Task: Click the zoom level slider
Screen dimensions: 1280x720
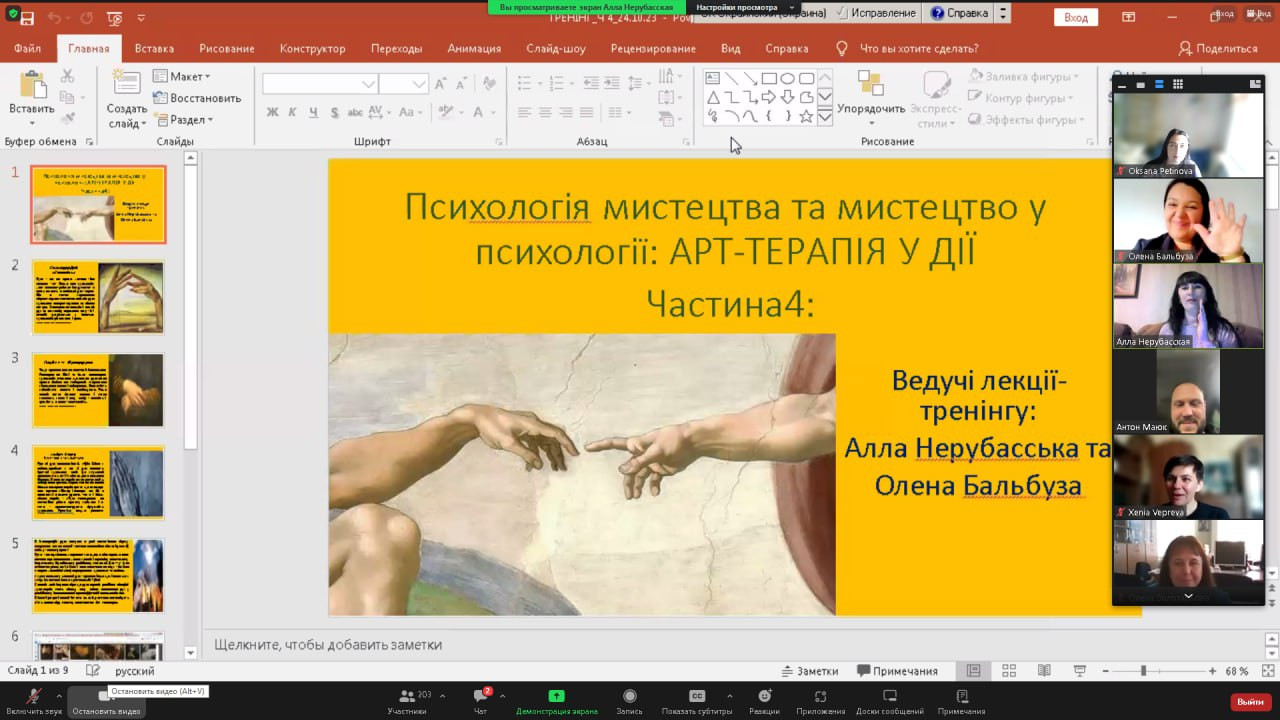Action: coord(1143,671)
